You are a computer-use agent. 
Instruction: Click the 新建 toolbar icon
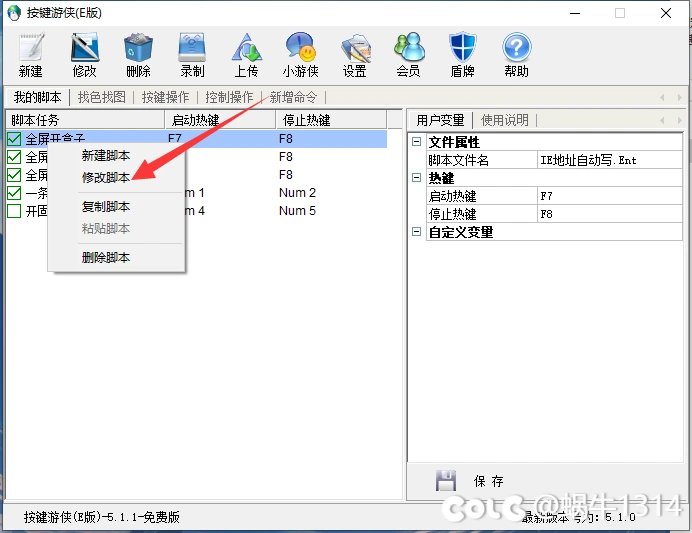click(31, 48)
